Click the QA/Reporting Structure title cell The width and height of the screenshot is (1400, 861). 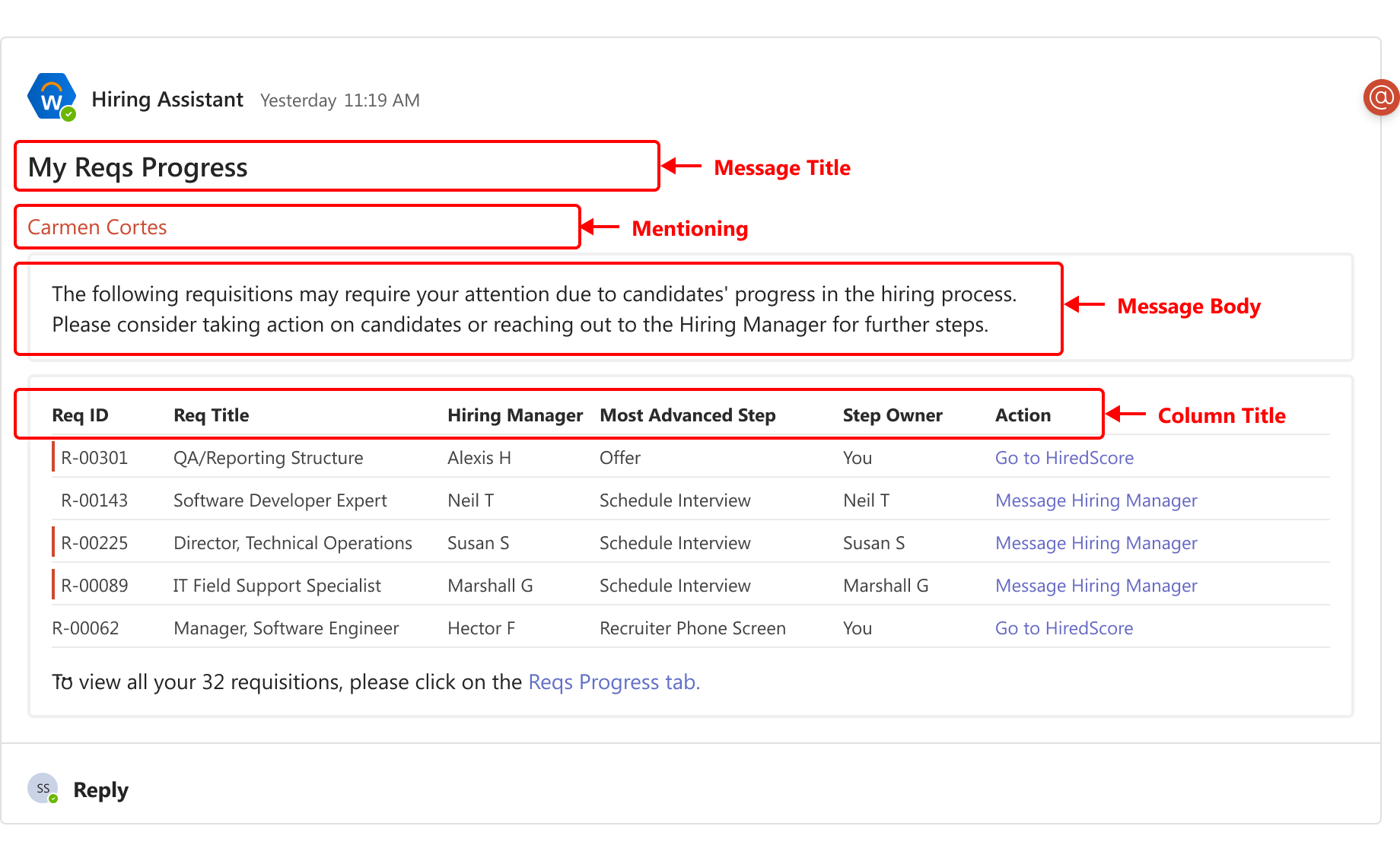(x=269, y=458)
